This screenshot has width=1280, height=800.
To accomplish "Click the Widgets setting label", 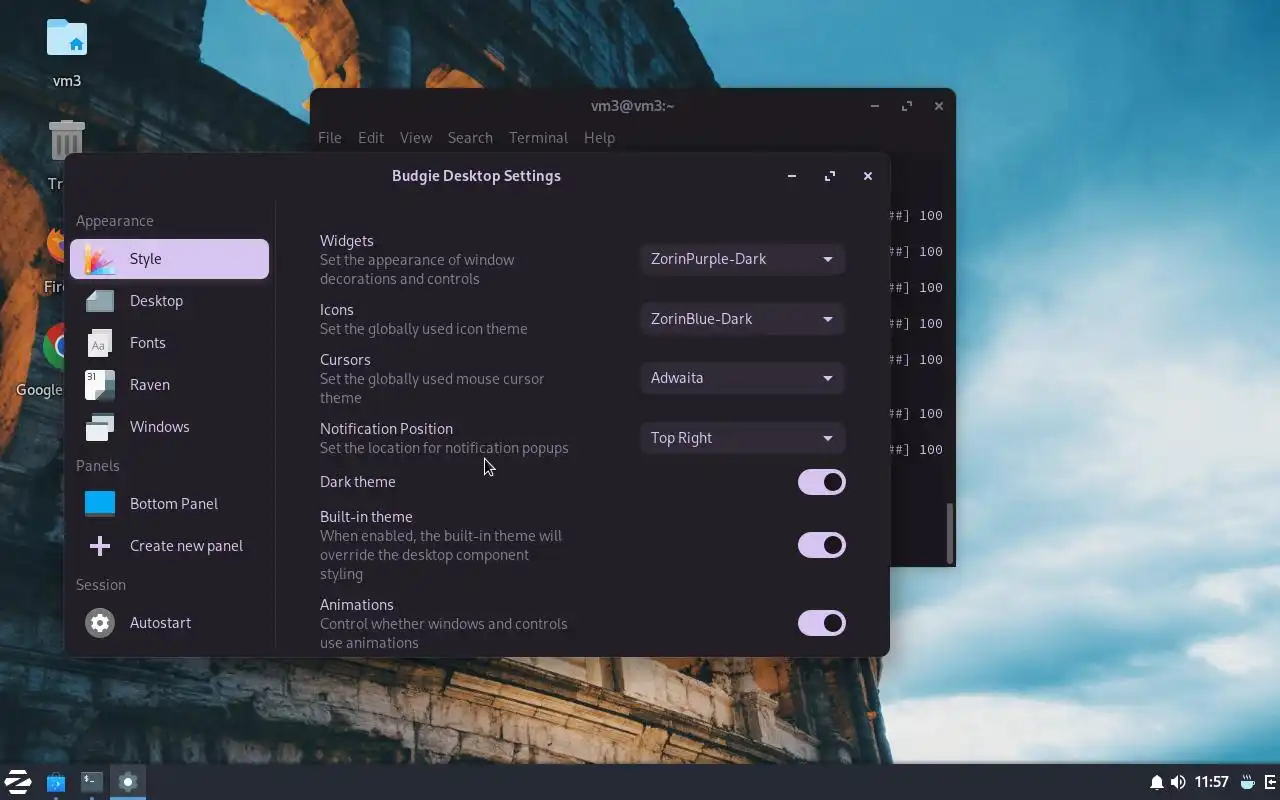I will tap(347, 241).
